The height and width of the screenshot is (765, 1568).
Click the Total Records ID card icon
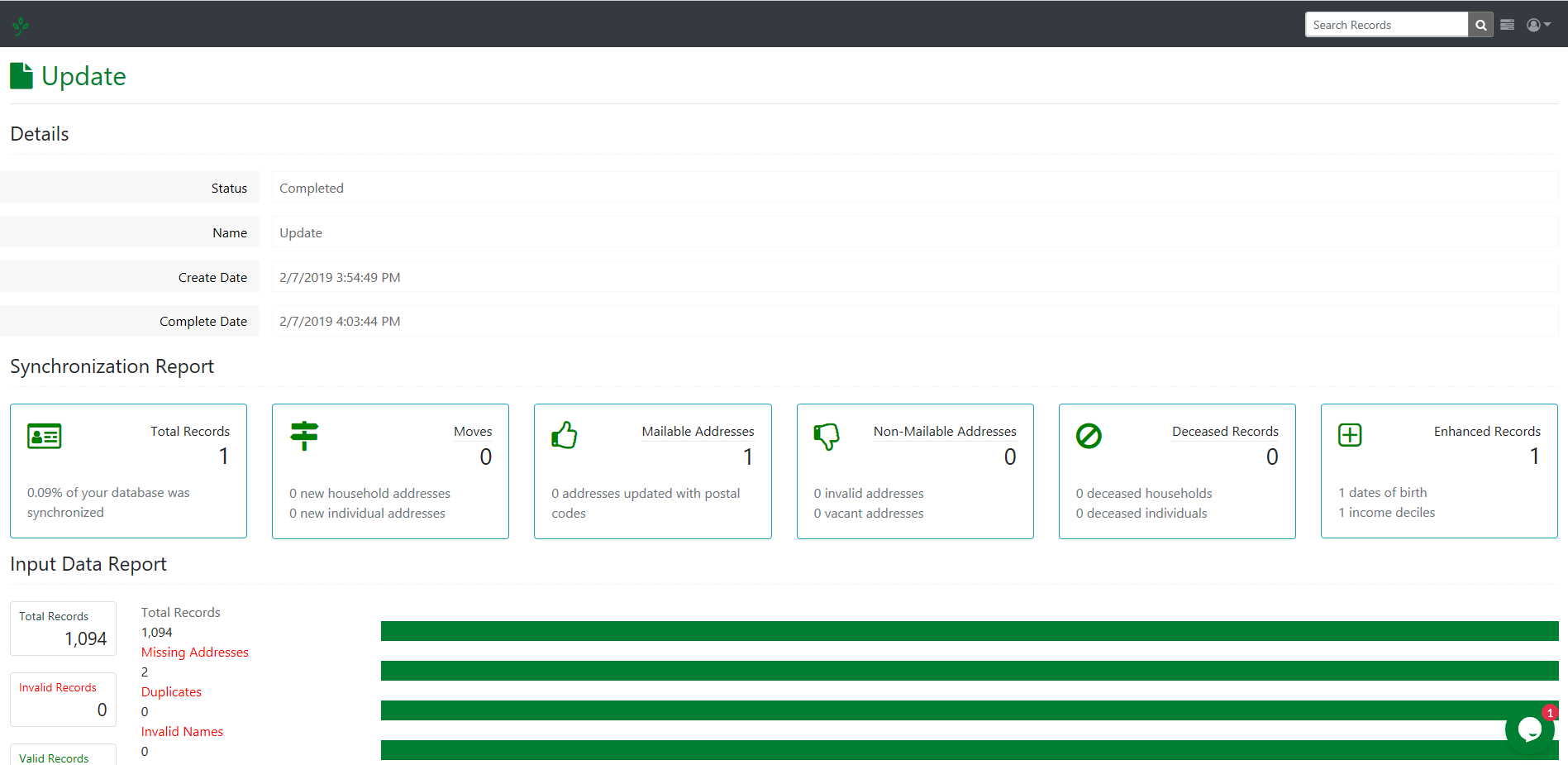(x=44, y=436)
